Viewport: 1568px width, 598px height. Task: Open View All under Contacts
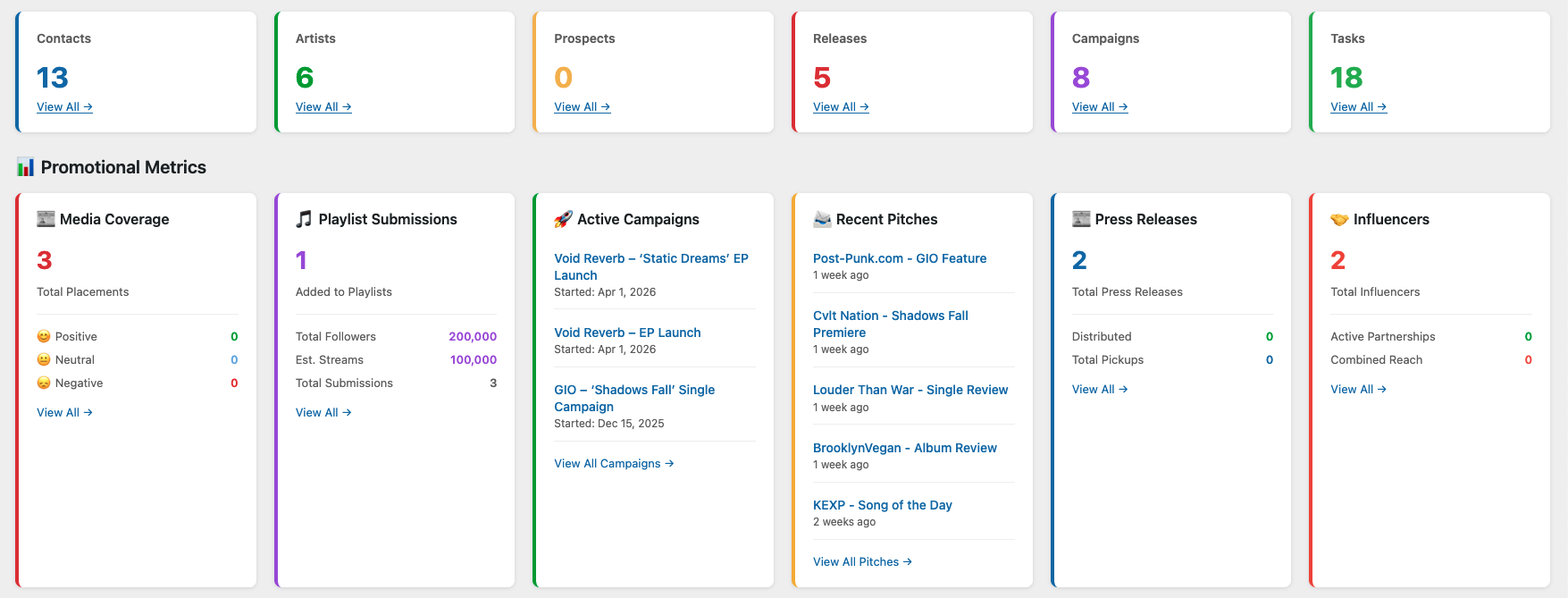point(64,107)
